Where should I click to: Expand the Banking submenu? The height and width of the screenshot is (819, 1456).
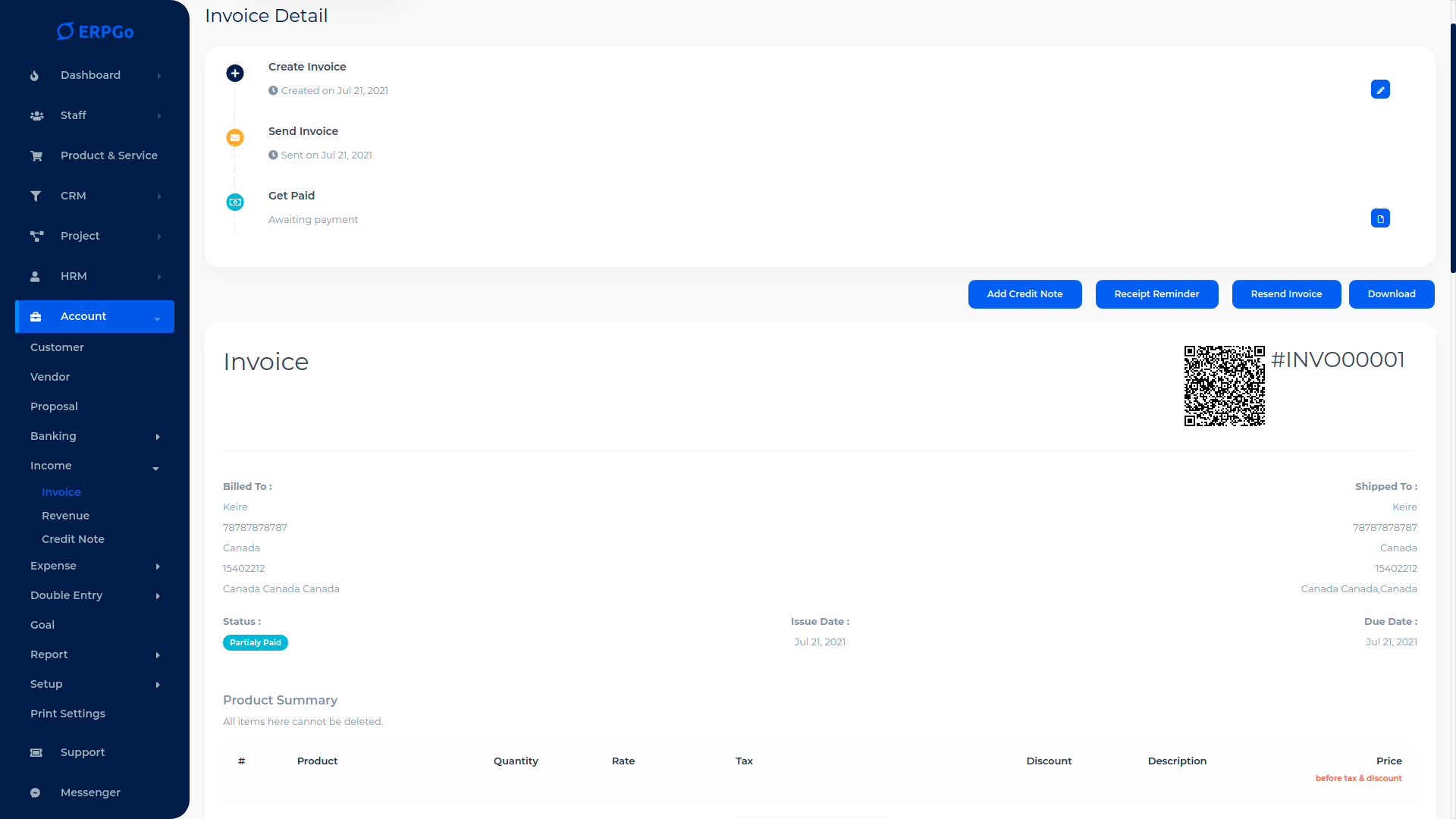tap(158, 437)
